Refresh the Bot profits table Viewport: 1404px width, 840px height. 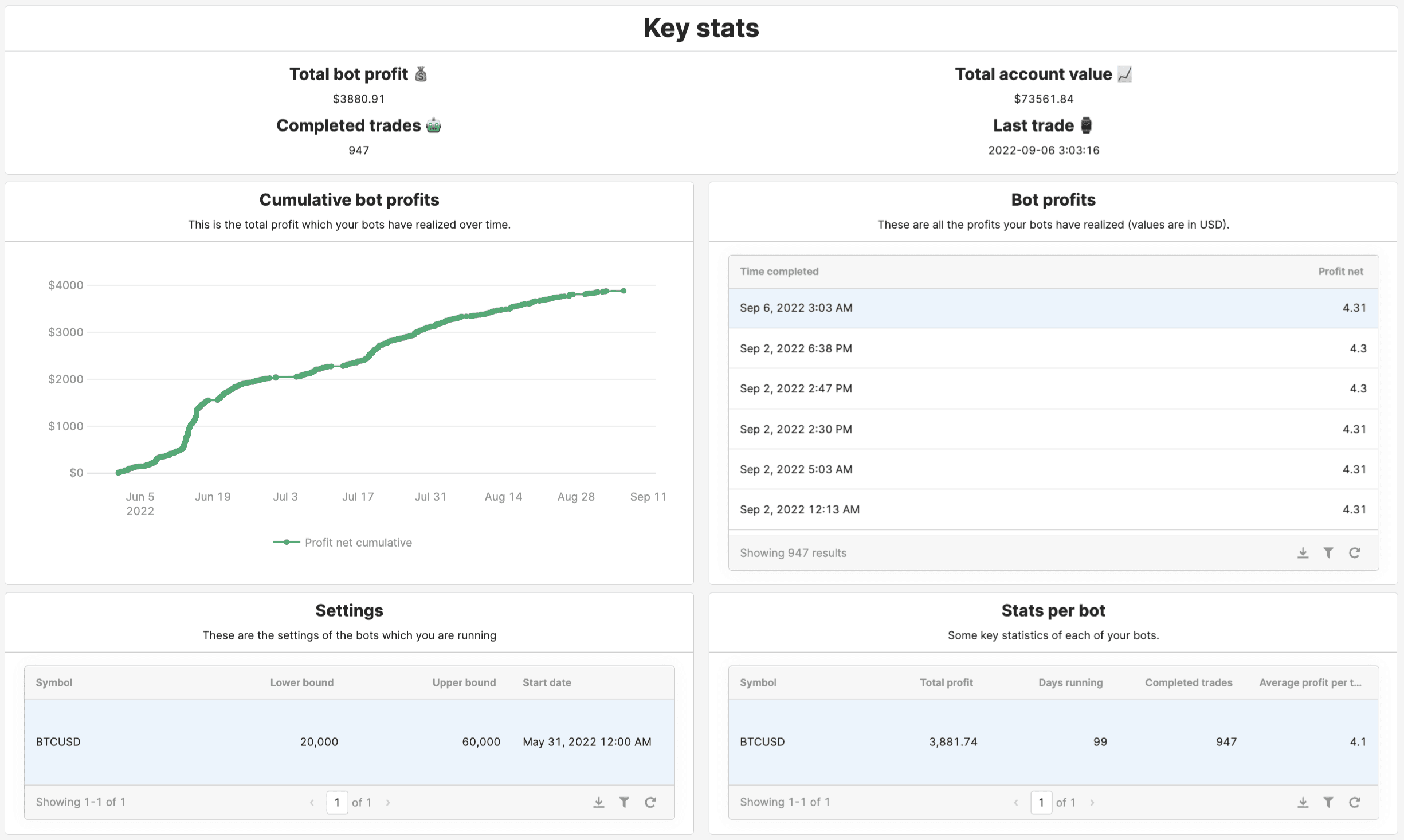click(x=1354, y=553)
